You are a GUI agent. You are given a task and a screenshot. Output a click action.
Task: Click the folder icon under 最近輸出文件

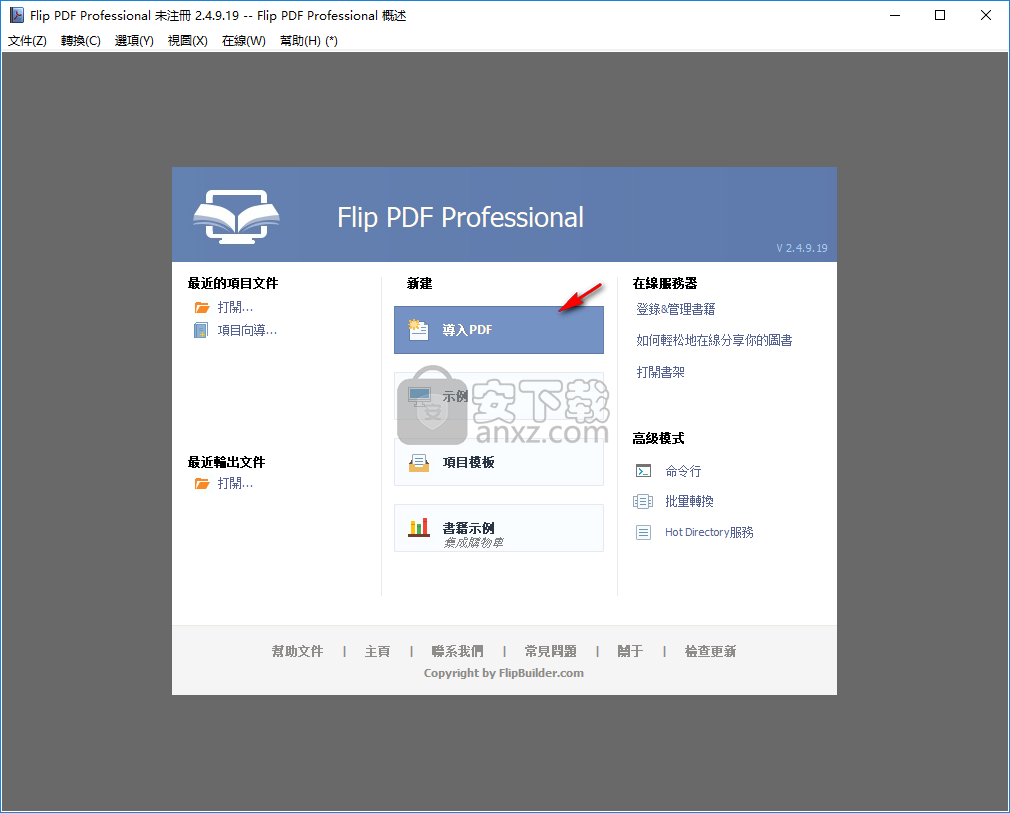[202, 483]
